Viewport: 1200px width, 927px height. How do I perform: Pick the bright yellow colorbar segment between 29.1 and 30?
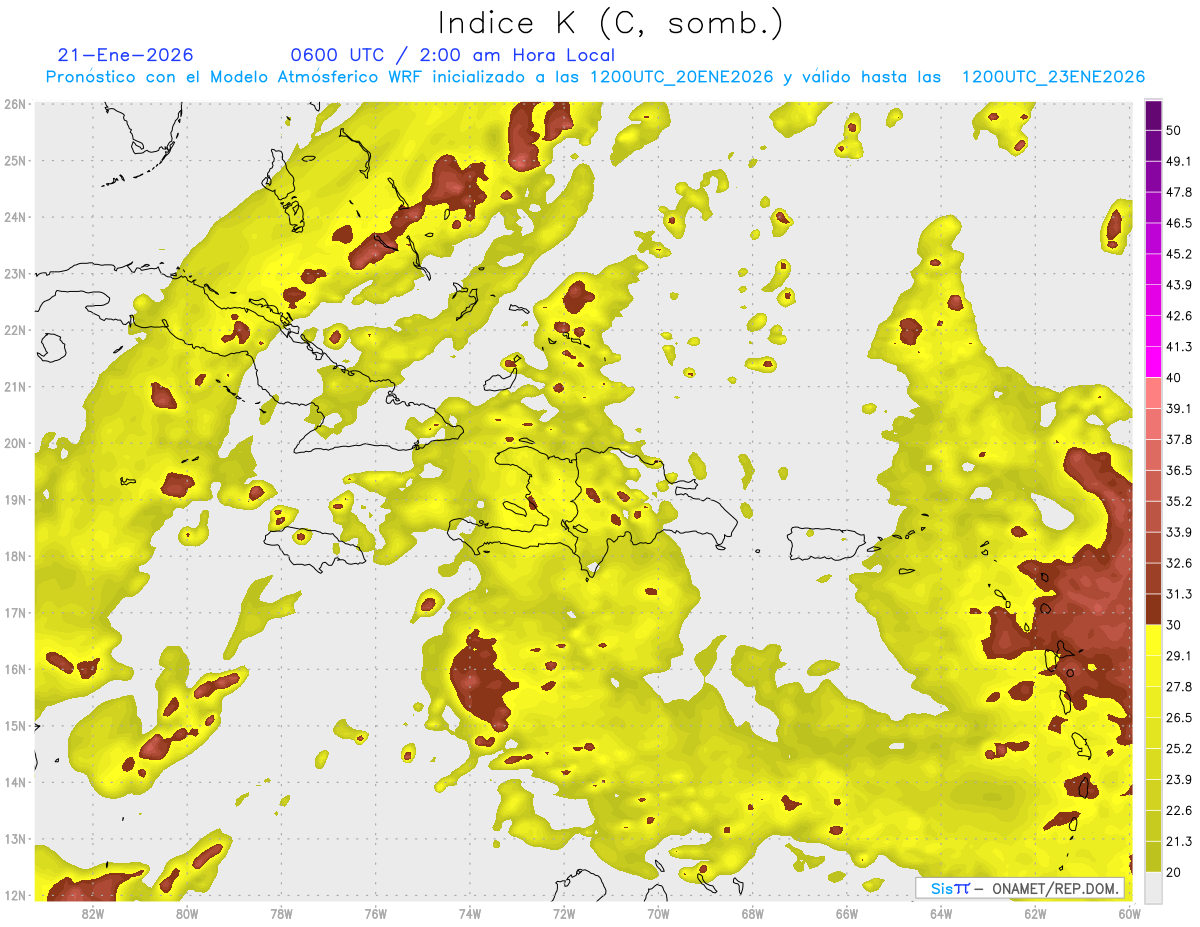coord(1153,640)
